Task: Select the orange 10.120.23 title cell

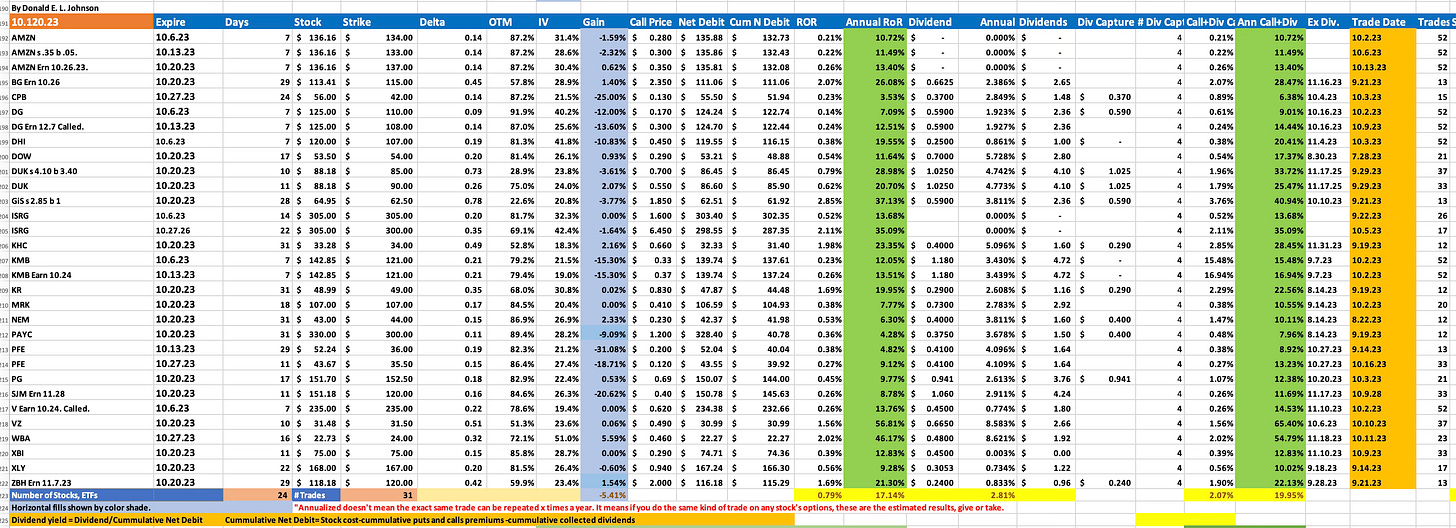Action: [80, 21]
